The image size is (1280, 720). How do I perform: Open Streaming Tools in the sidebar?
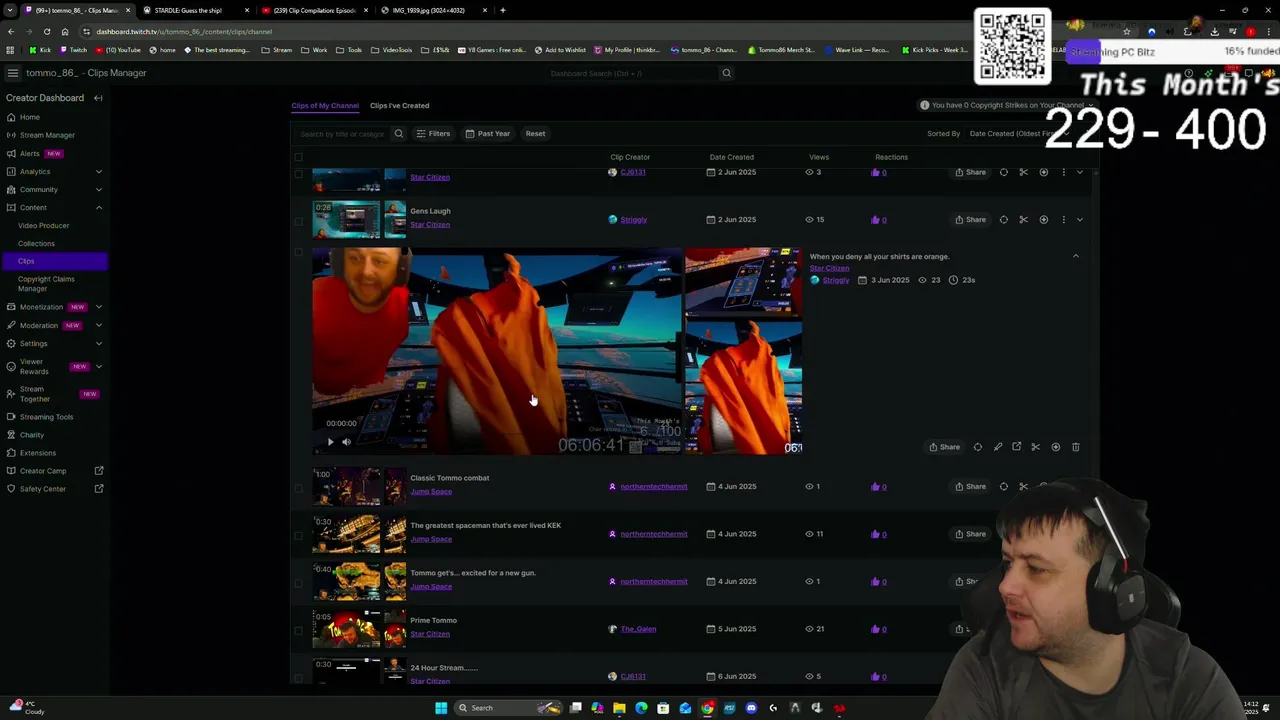46,417
